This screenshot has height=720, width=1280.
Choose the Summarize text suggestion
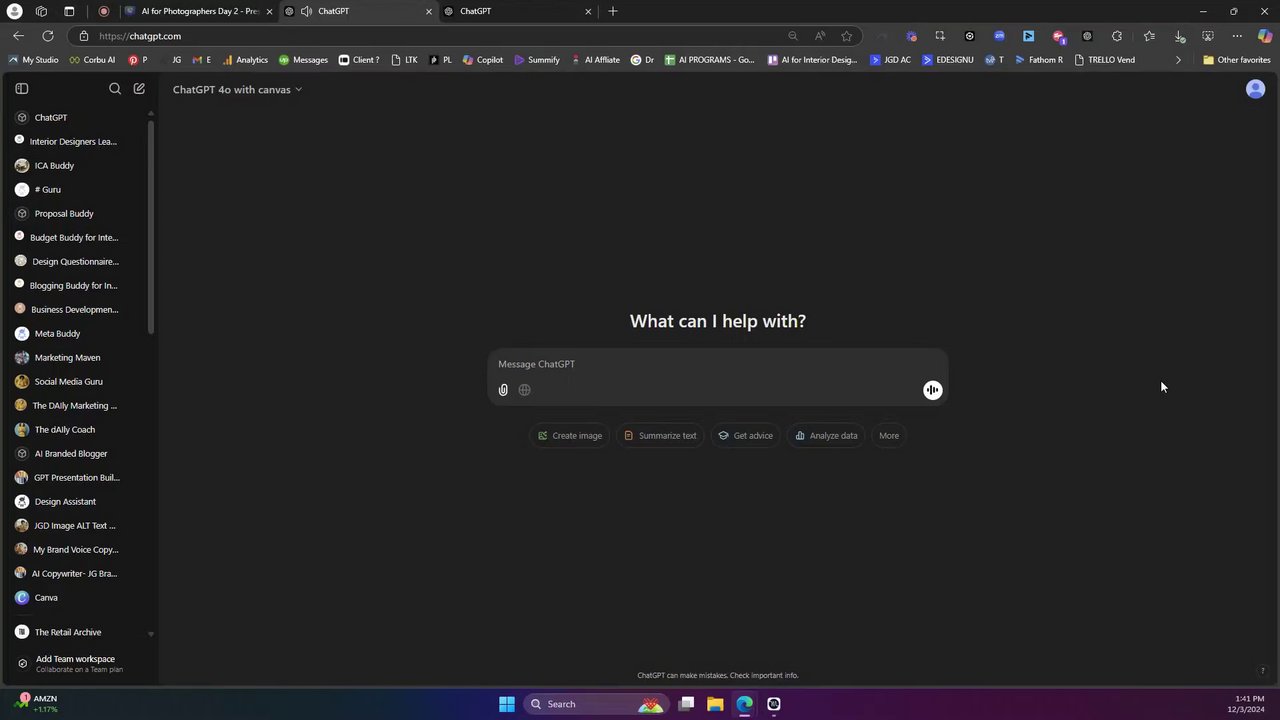pos(660,436)
